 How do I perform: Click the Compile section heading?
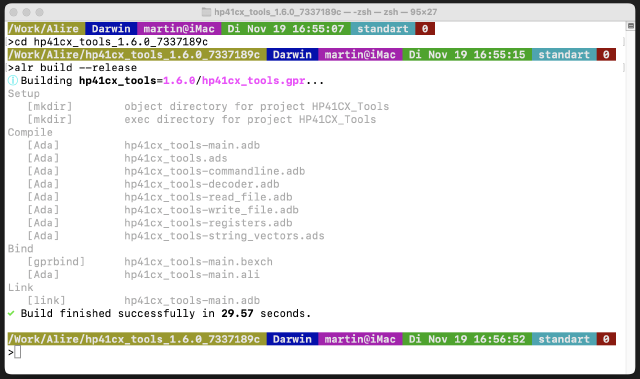(x=30, y=133)
